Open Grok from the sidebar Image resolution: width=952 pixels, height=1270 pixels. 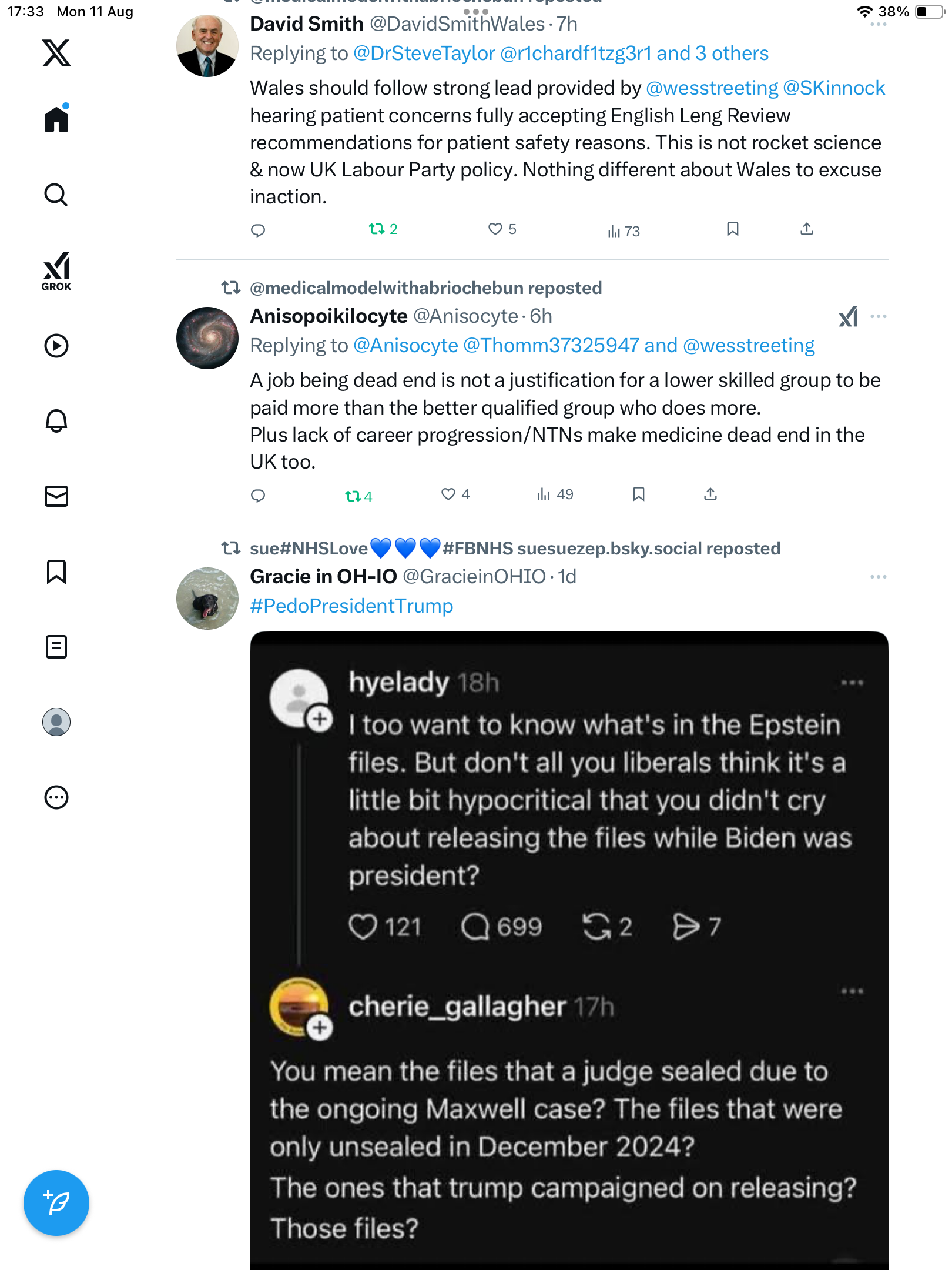tap(56, 271)
